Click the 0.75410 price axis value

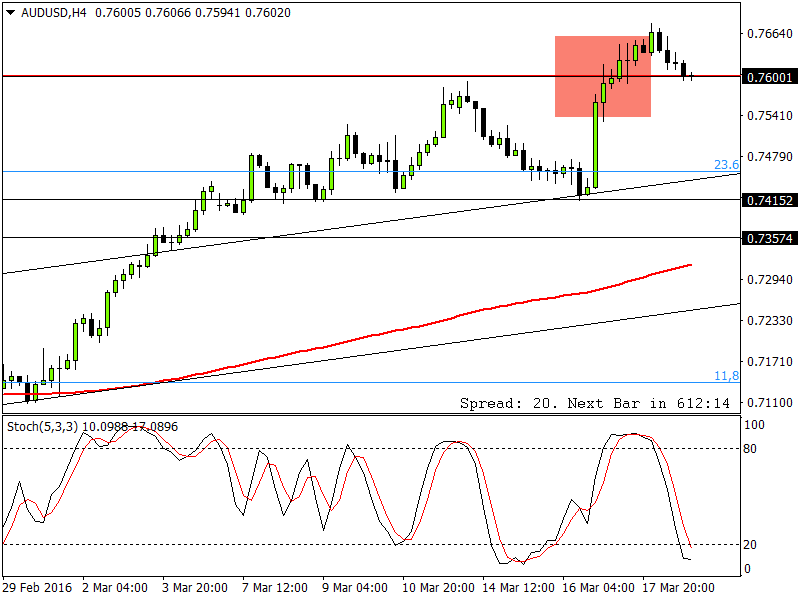pyautogui.click(x=769, y=116)
